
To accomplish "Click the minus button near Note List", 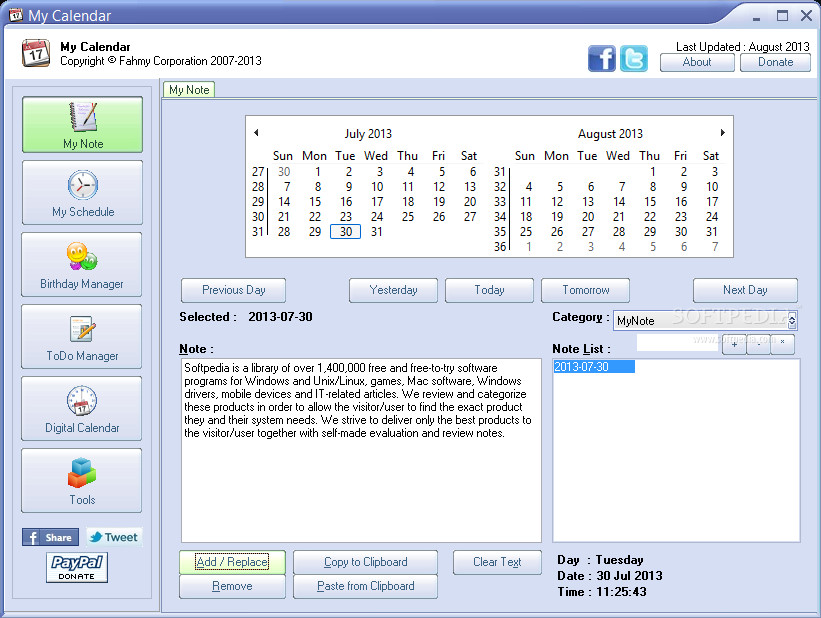I will 758,345.
